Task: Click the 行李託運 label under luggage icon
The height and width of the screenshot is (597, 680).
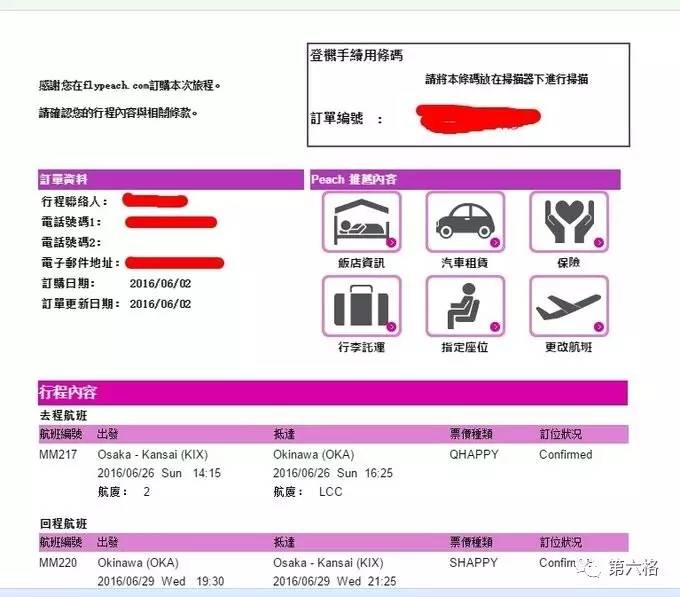Action: tap(361, 347)
